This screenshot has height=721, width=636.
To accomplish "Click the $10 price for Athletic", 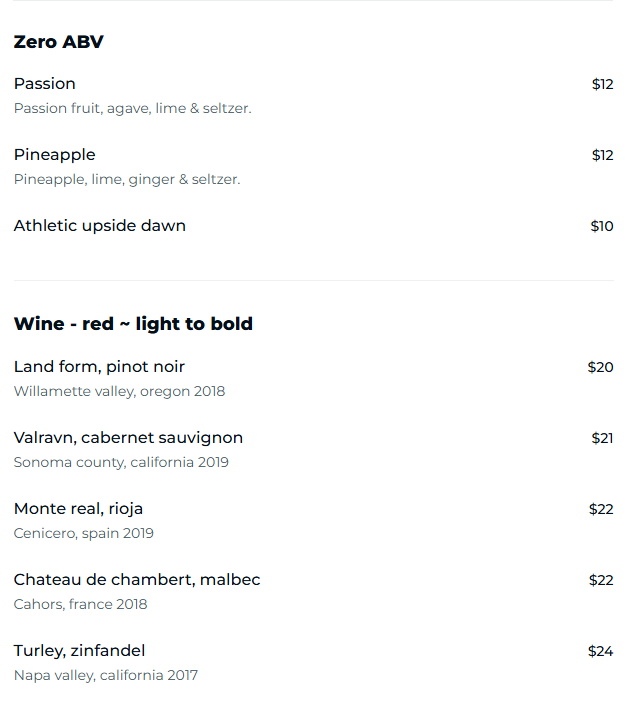I will [602, 226].
